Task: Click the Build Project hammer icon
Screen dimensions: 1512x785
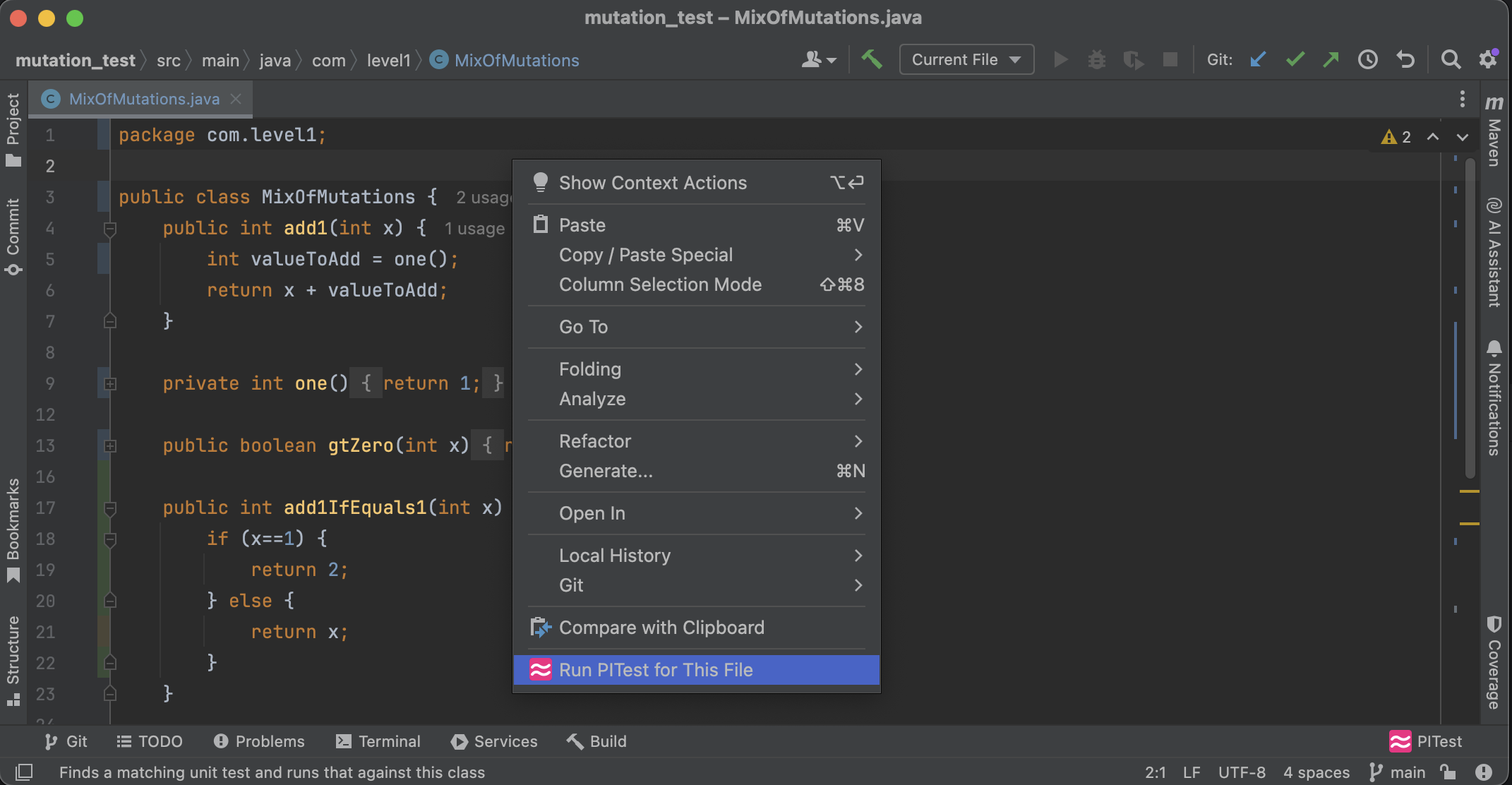Action: pyautogui.click(x=871, y=59)
